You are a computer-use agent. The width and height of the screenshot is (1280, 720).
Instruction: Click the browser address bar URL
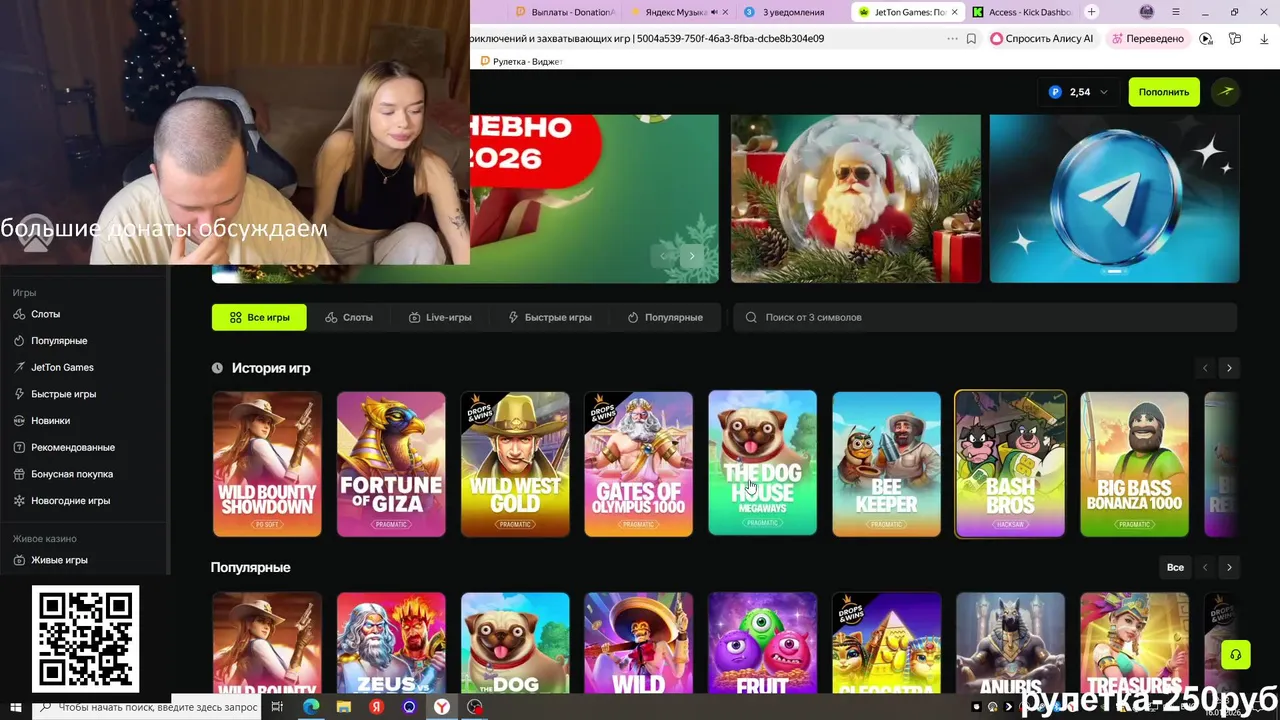point(647,39)
